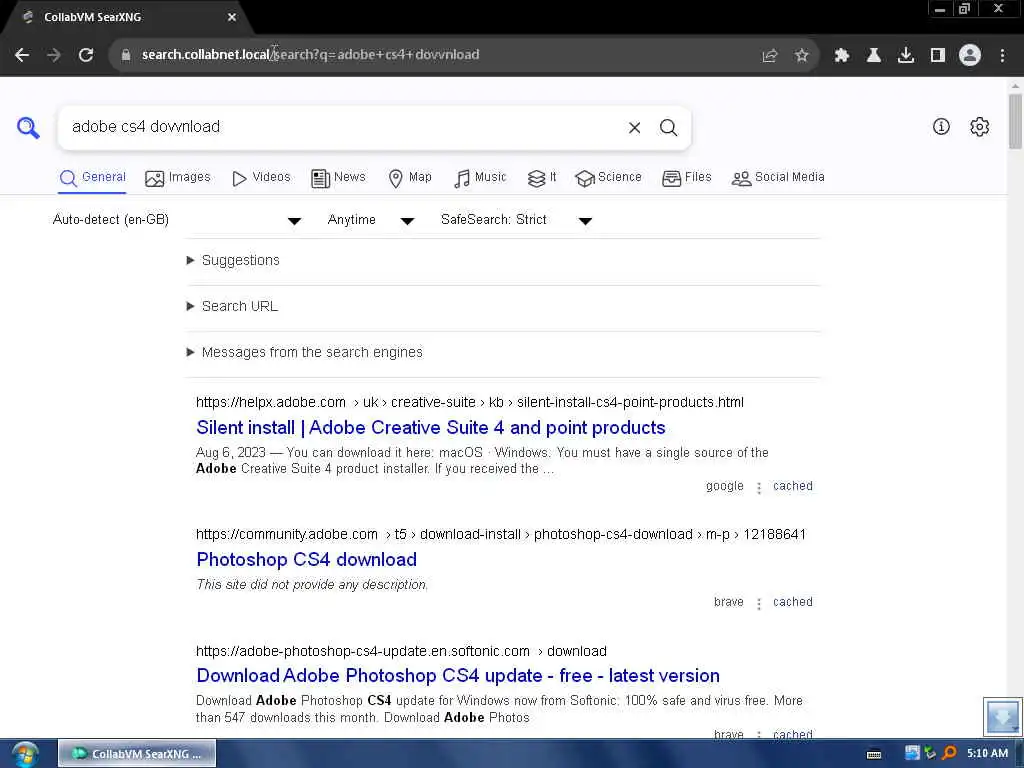Click the browser back arrow

click(22, 55)
